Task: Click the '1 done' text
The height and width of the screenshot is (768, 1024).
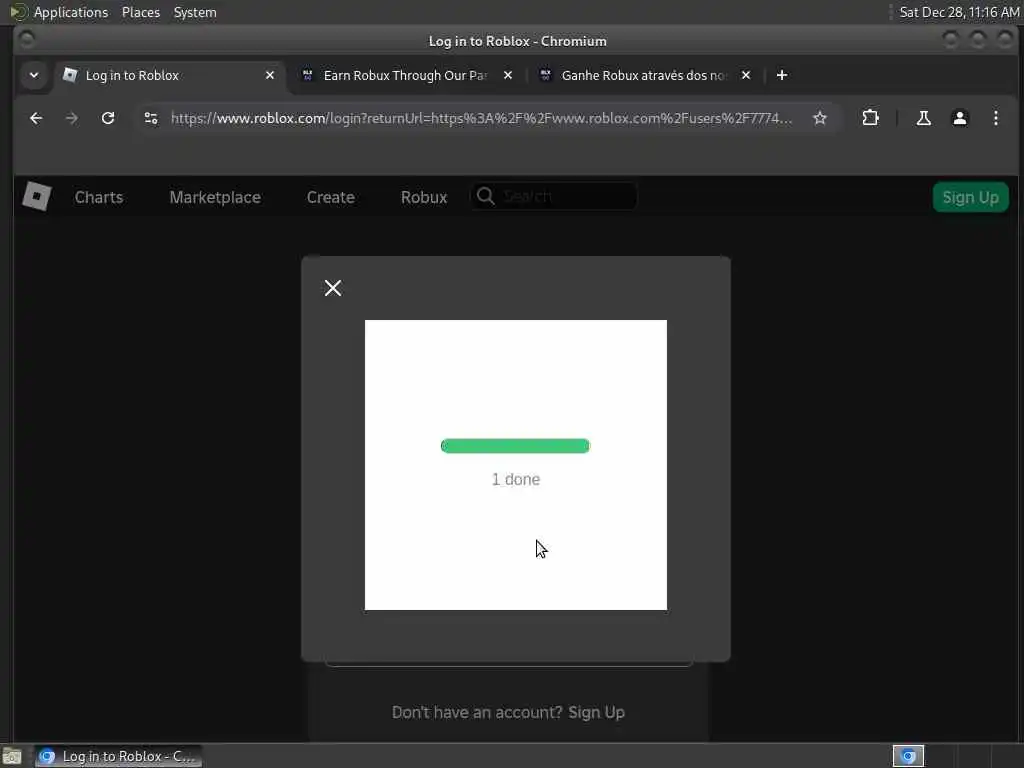Action: coord(516,479)
